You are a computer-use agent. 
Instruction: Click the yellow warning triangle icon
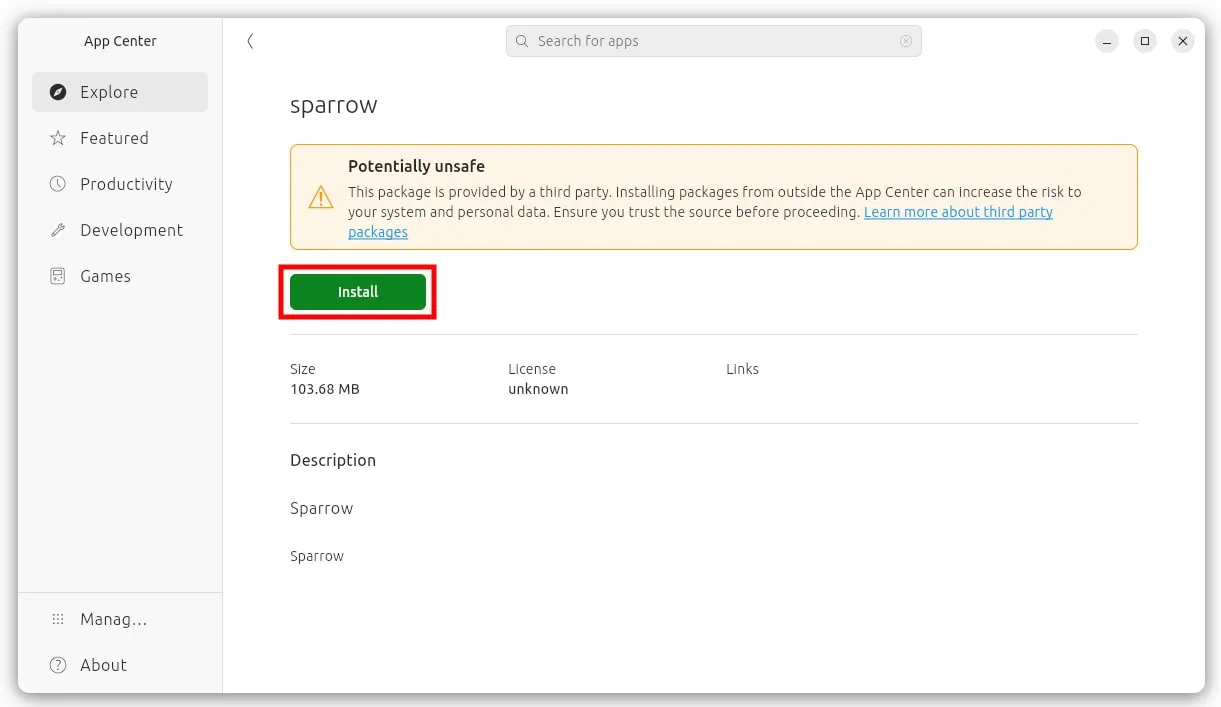coord(321,197)
